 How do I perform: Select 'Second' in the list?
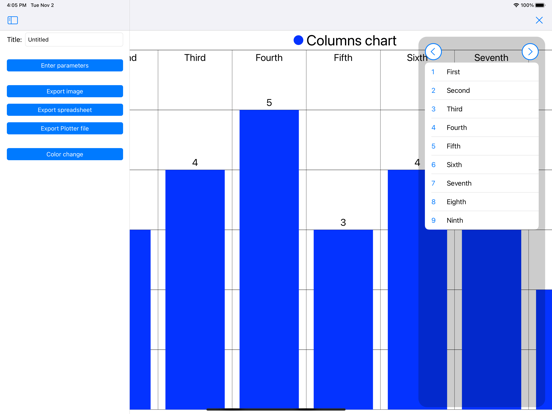[482, 90]
